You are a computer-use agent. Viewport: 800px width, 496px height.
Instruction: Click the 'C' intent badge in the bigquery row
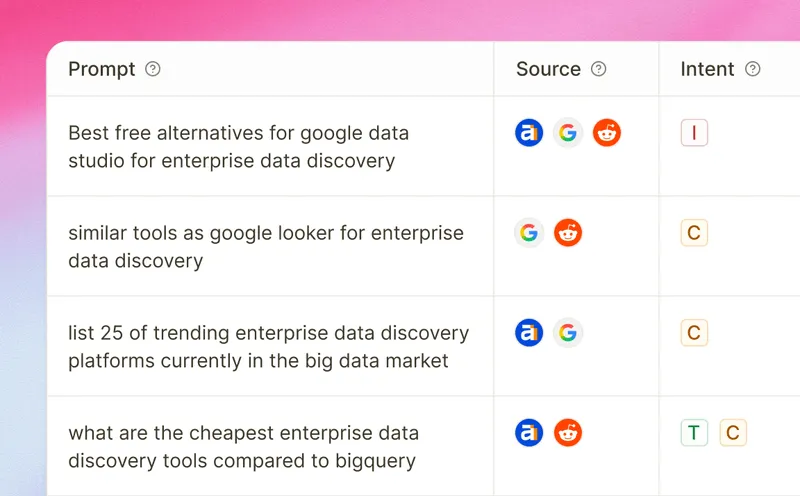(733, 433)
